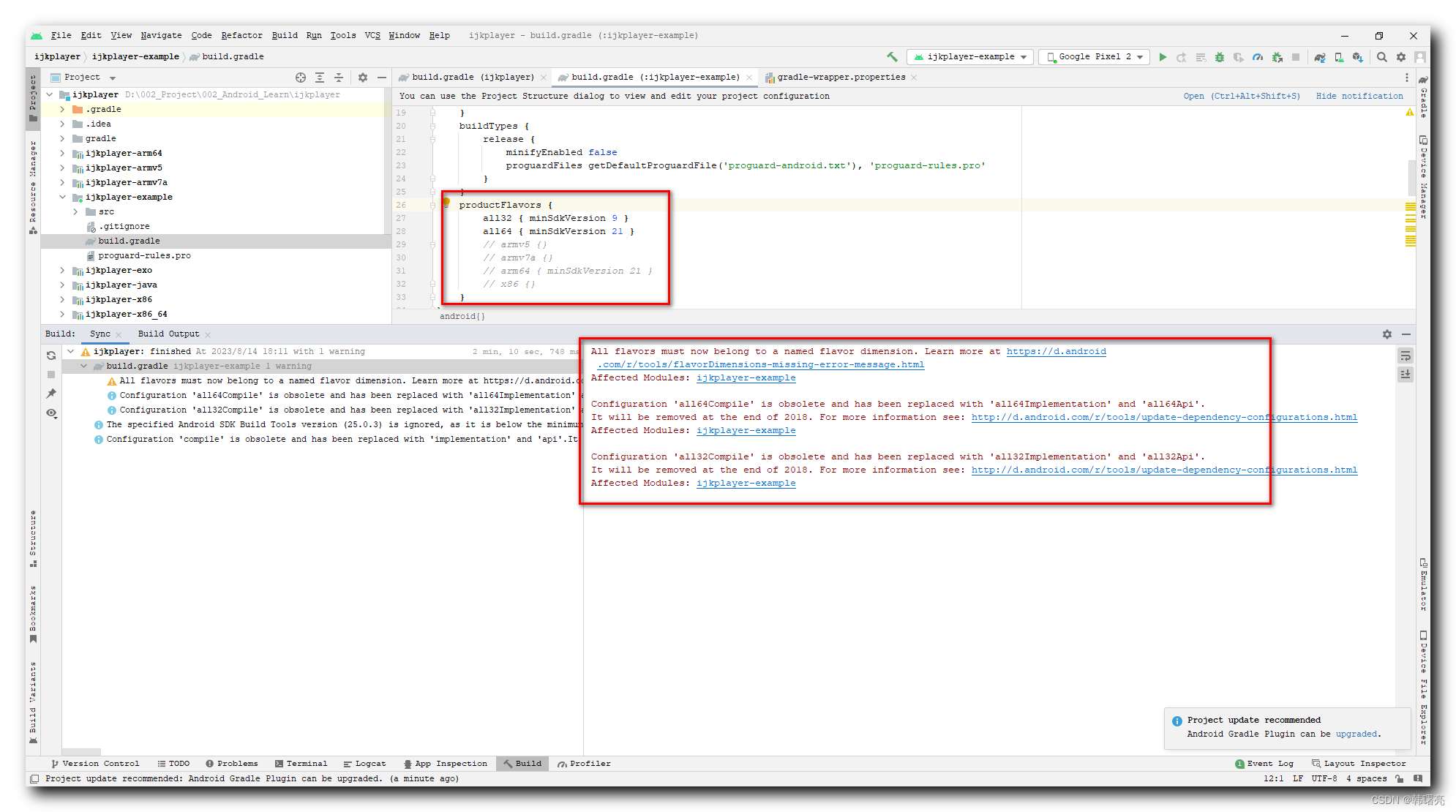The height and width of the screenshot is (812, 1456).
Task: Select opened file icon in Project panel
Action: (x=300, y=77)
